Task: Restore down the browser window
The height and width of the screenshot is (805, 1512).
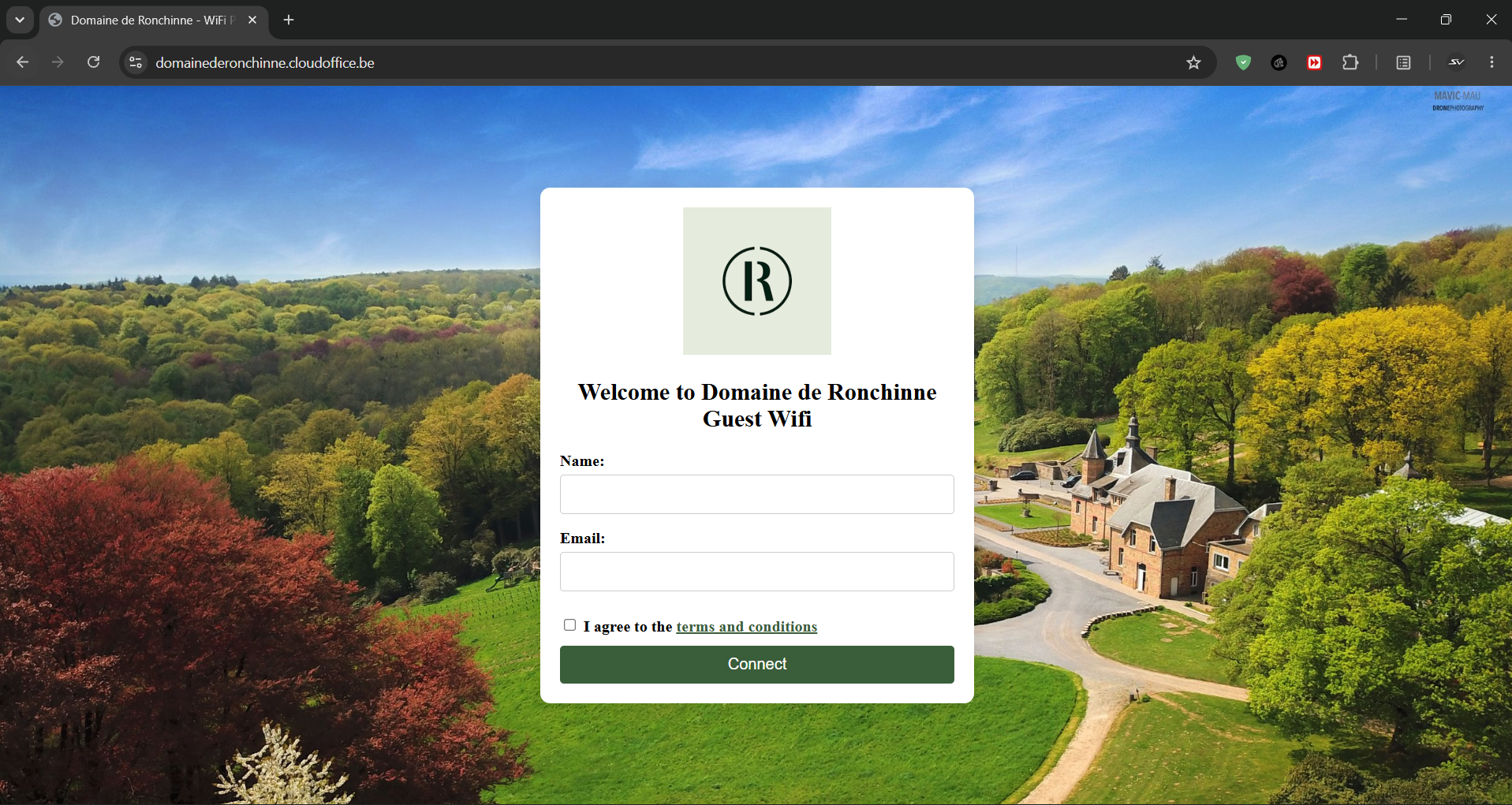Action: pos(1446,20)
